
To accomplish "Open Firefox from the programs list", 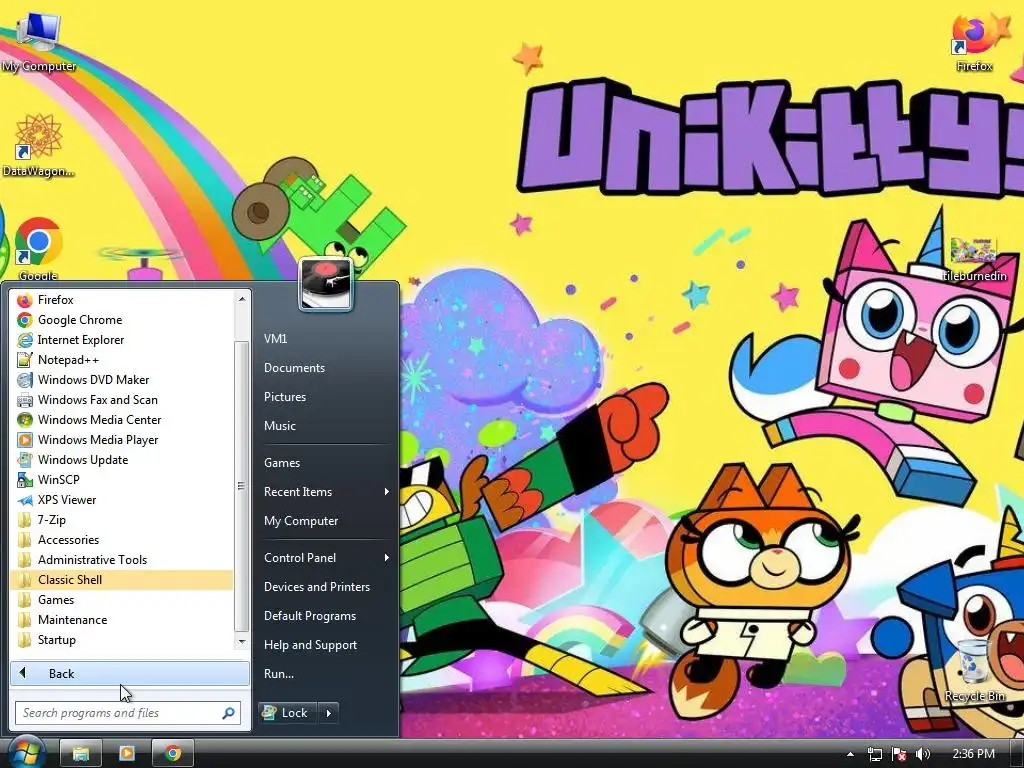I will [x=122, y=300].
